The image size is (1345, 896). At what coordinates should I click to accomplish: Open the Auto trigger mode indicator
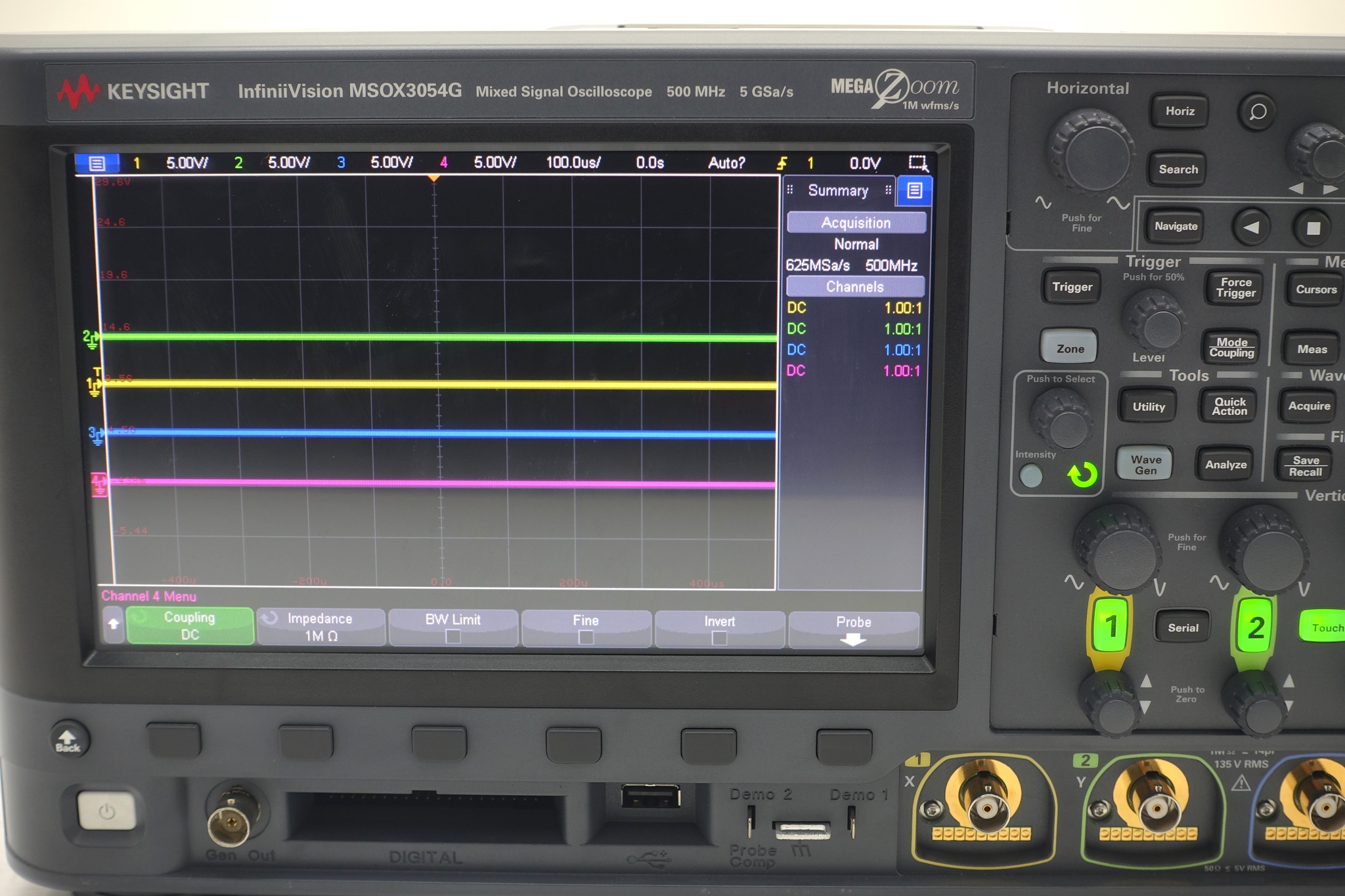click(x=726, y=162)
